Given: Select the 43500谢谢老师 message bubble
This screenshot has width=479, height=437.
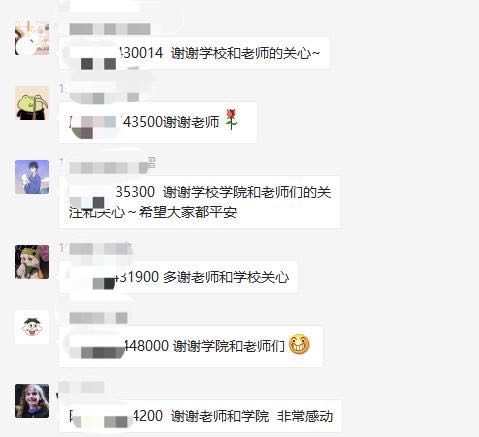Looking at the screenshot, I should [x=158, y=122].
